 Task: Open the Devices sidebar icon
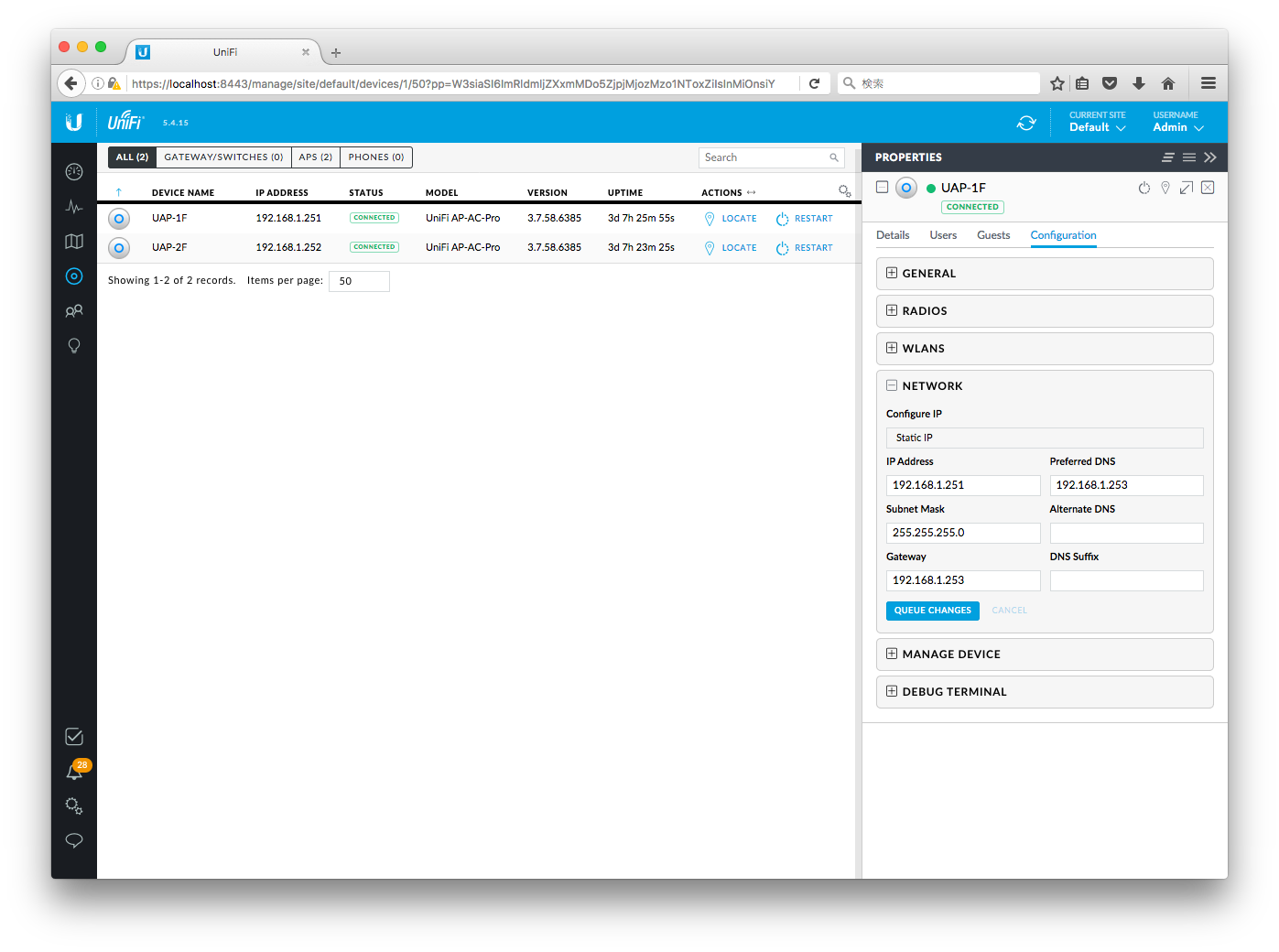[x=74, y=276]
